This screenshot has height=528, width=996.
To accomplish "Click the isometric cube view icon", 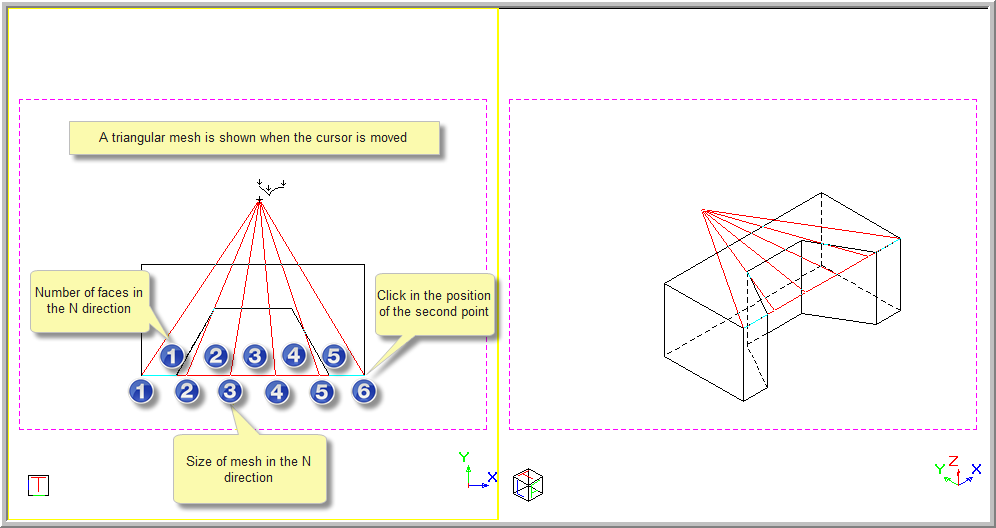I will [x=527, y=485].
